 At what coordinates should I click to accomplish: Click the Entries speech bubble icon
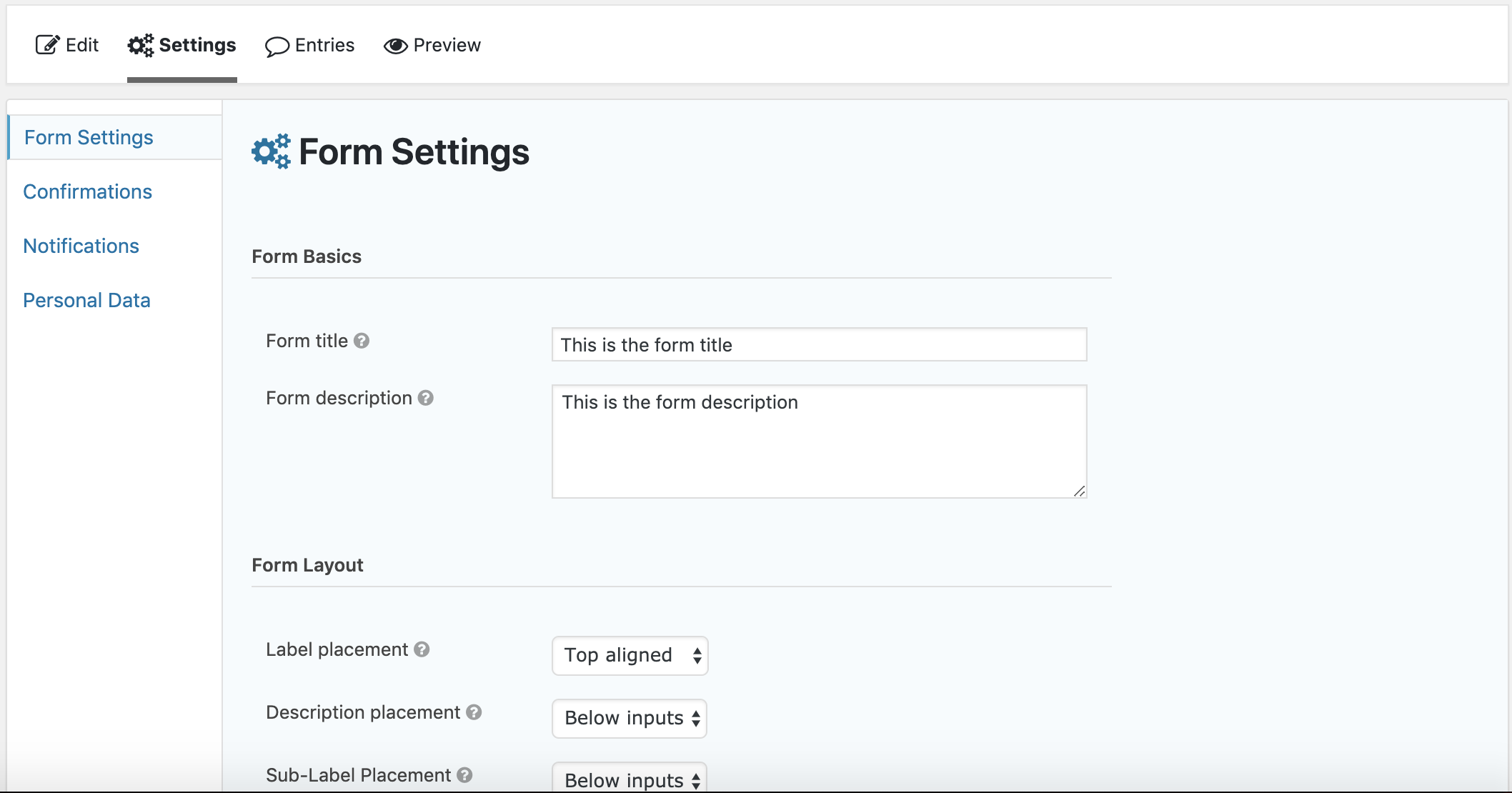click(278, 46)
